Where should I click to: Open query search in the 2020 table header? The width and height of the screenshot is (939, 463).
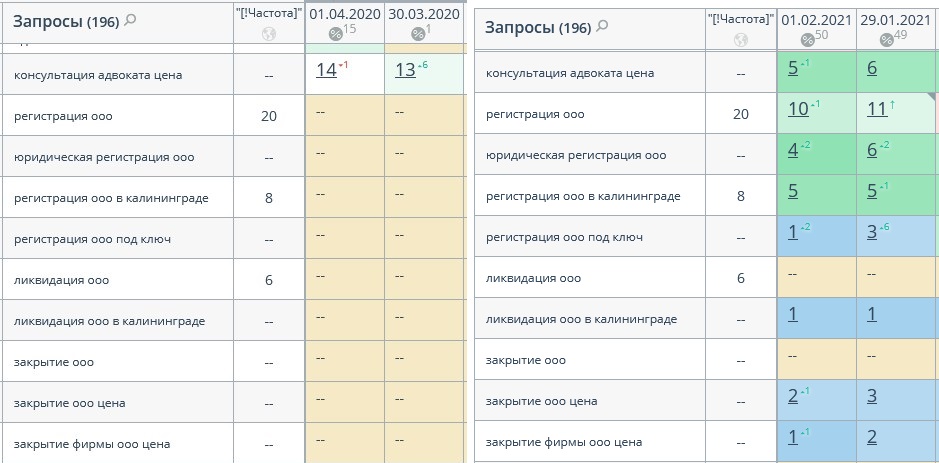coord(129,20)
